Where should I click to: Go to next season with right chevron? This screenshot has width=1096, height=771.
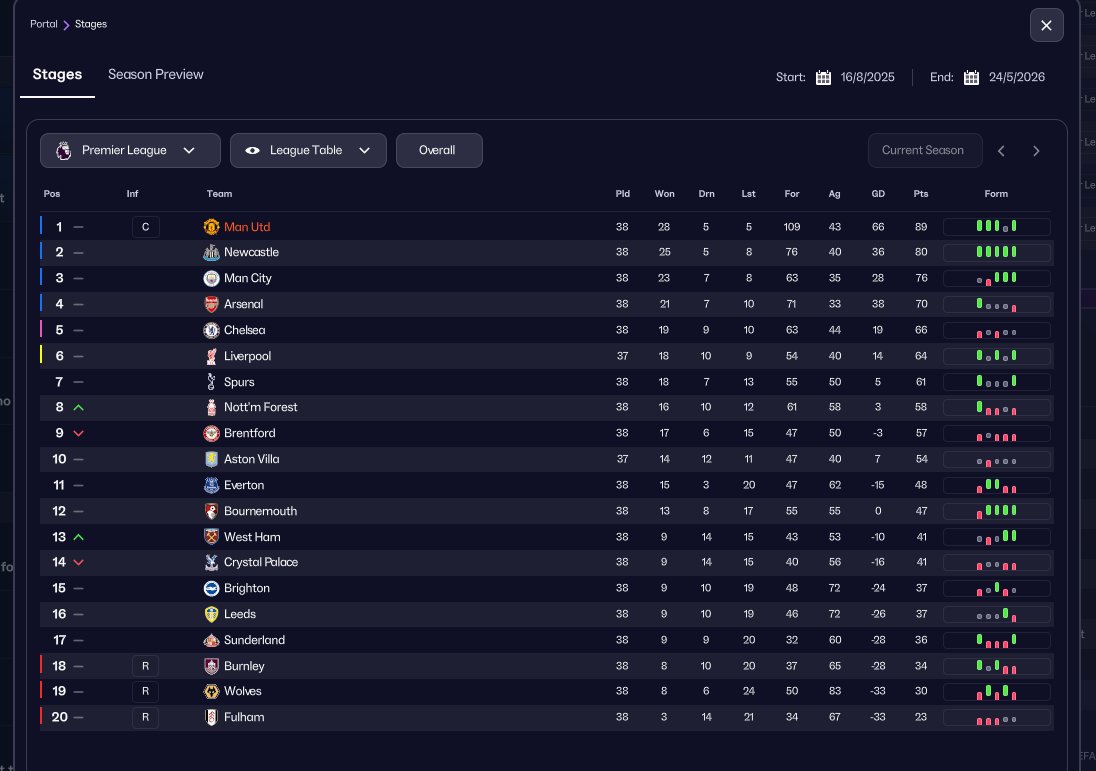pyautogui.click(x=1036, y=151)
